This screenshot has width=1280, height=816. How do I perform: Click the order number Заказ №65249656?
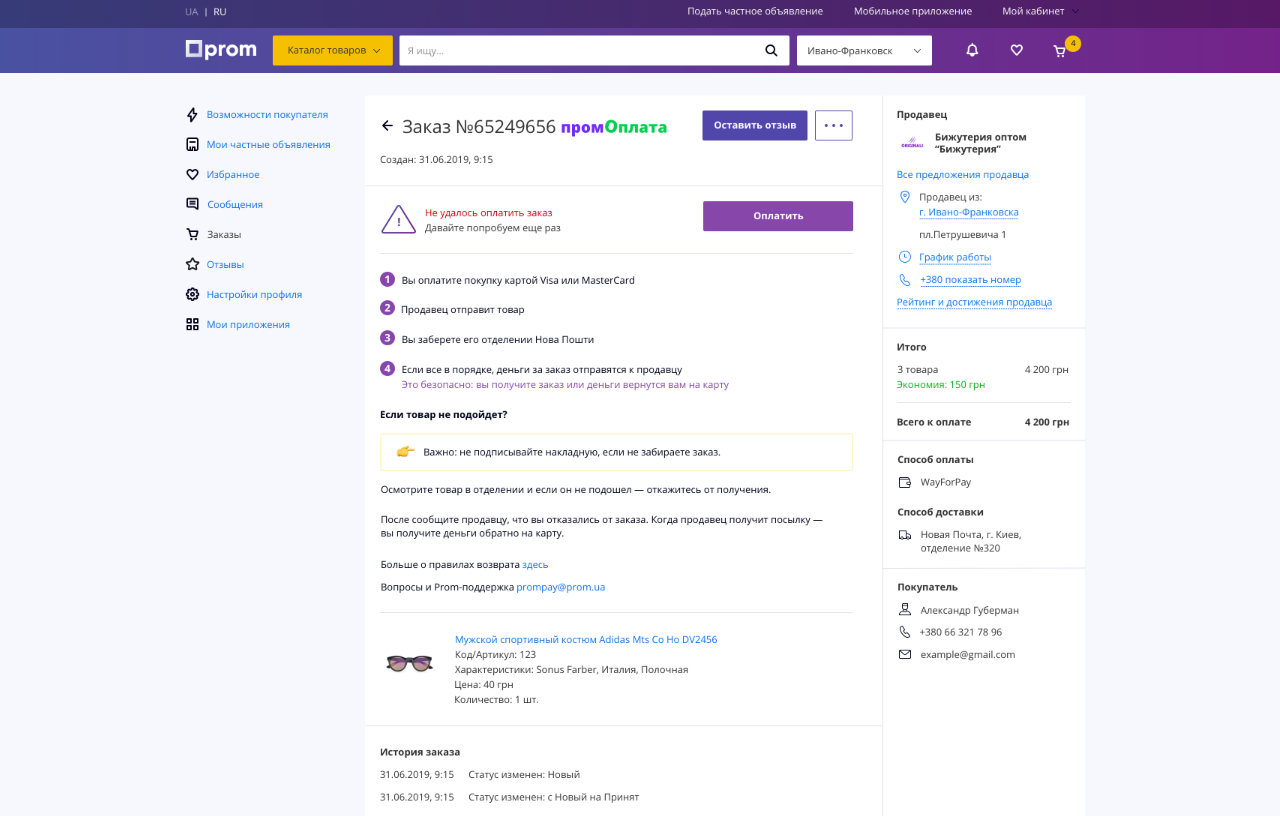coord(479,126)
